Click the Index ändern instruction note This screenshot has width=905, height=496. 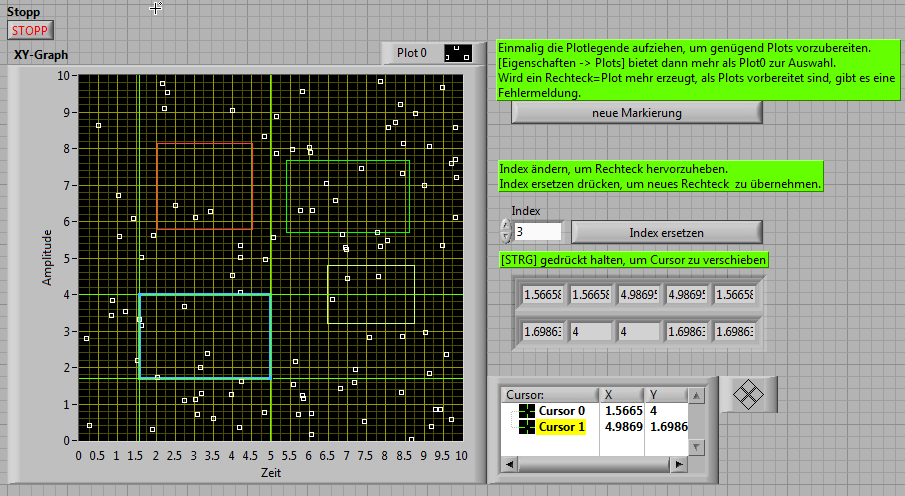click(660, 177)
